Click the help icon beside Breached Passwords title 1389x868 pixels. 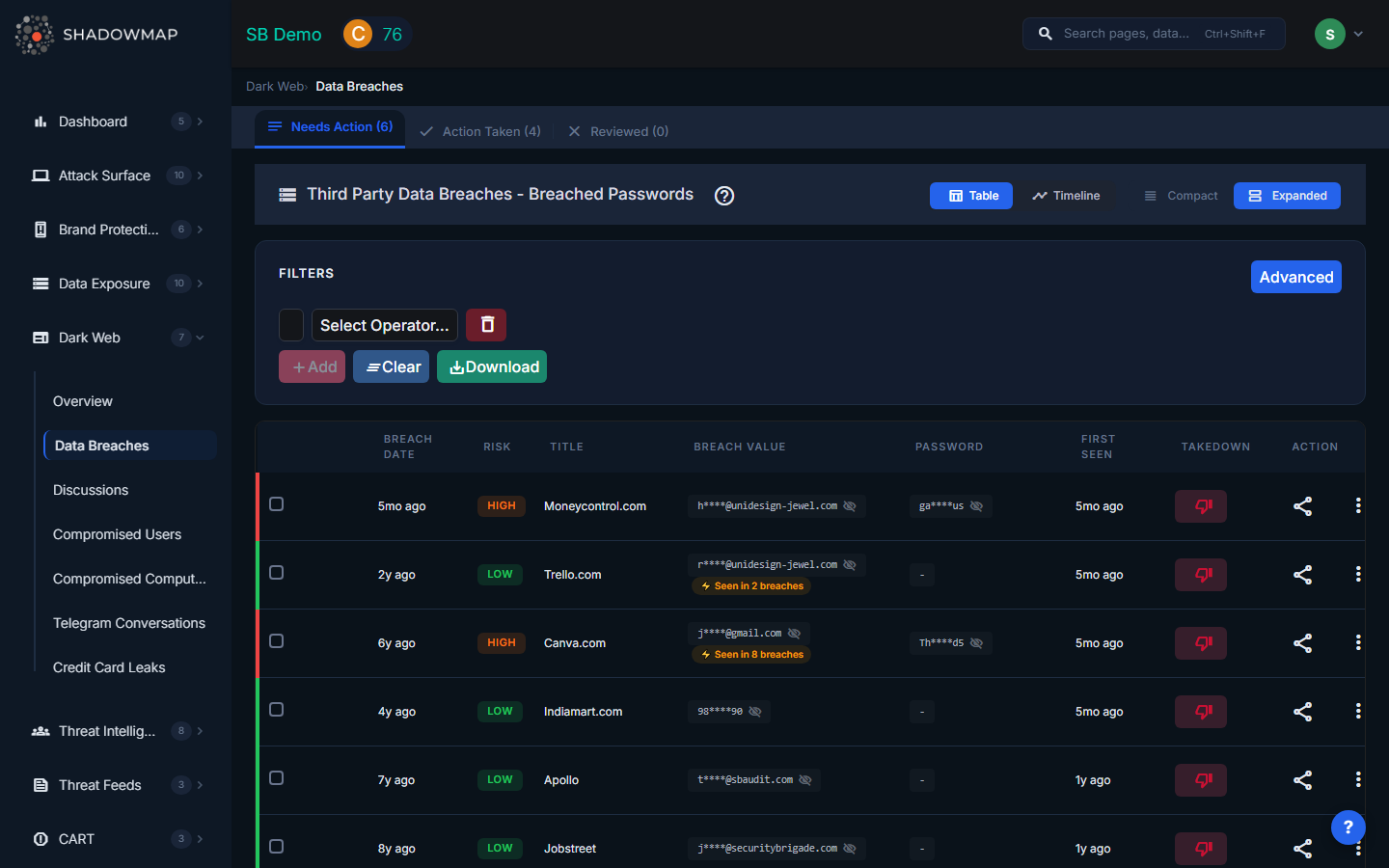click(724, 196)
